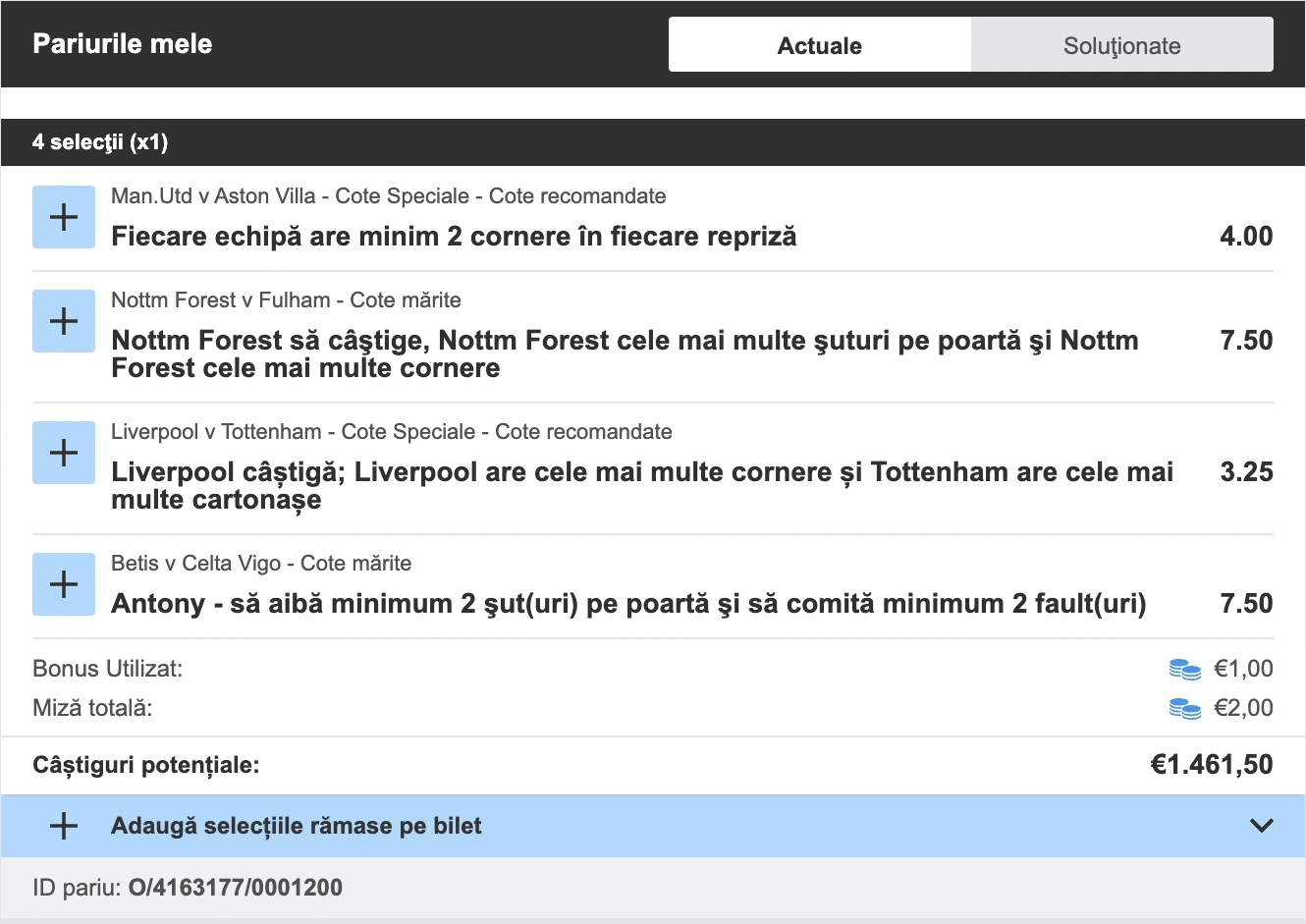
Task: Click the plus icon for Liverpool v Tottenham
Action: (x=63, y=452)
